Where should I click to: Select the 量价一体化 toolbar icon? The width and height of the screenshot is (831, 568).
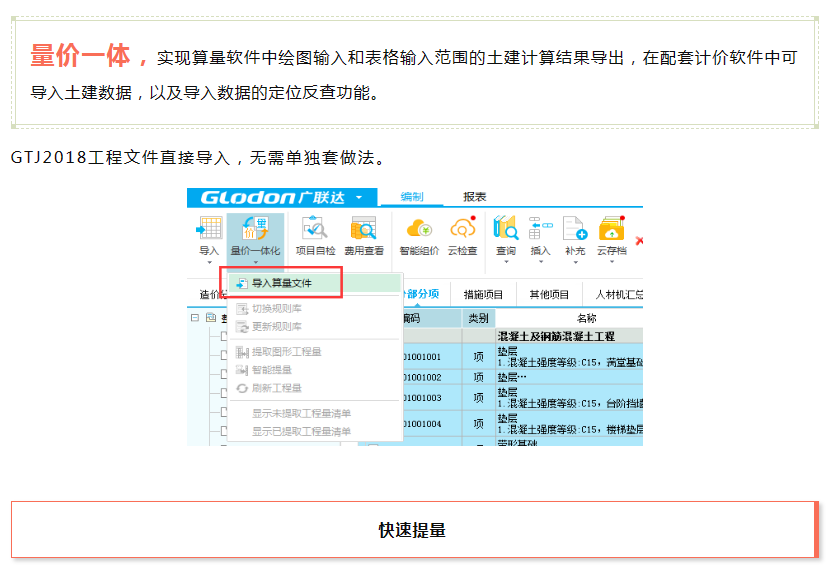(x=255, y=228)
